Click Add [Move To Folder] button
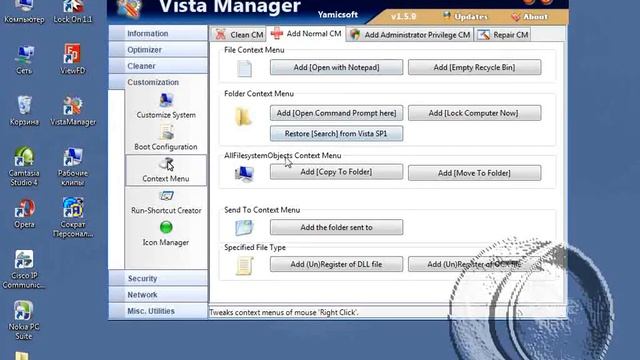Viewport: 640px width, 360px height. tap(474, 173)
